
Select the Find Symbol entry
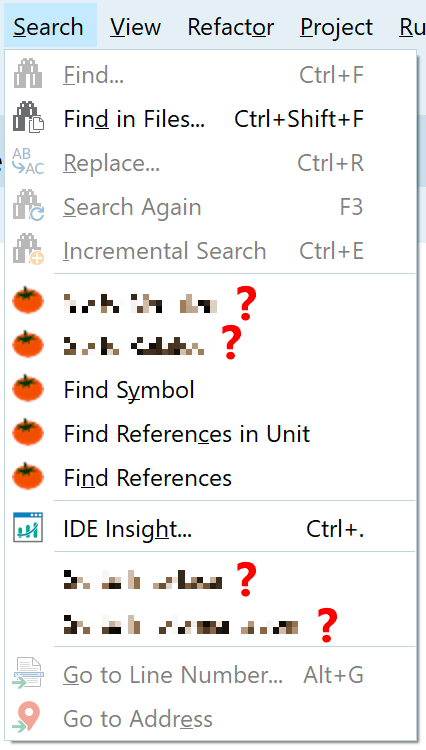click(210, 389)
